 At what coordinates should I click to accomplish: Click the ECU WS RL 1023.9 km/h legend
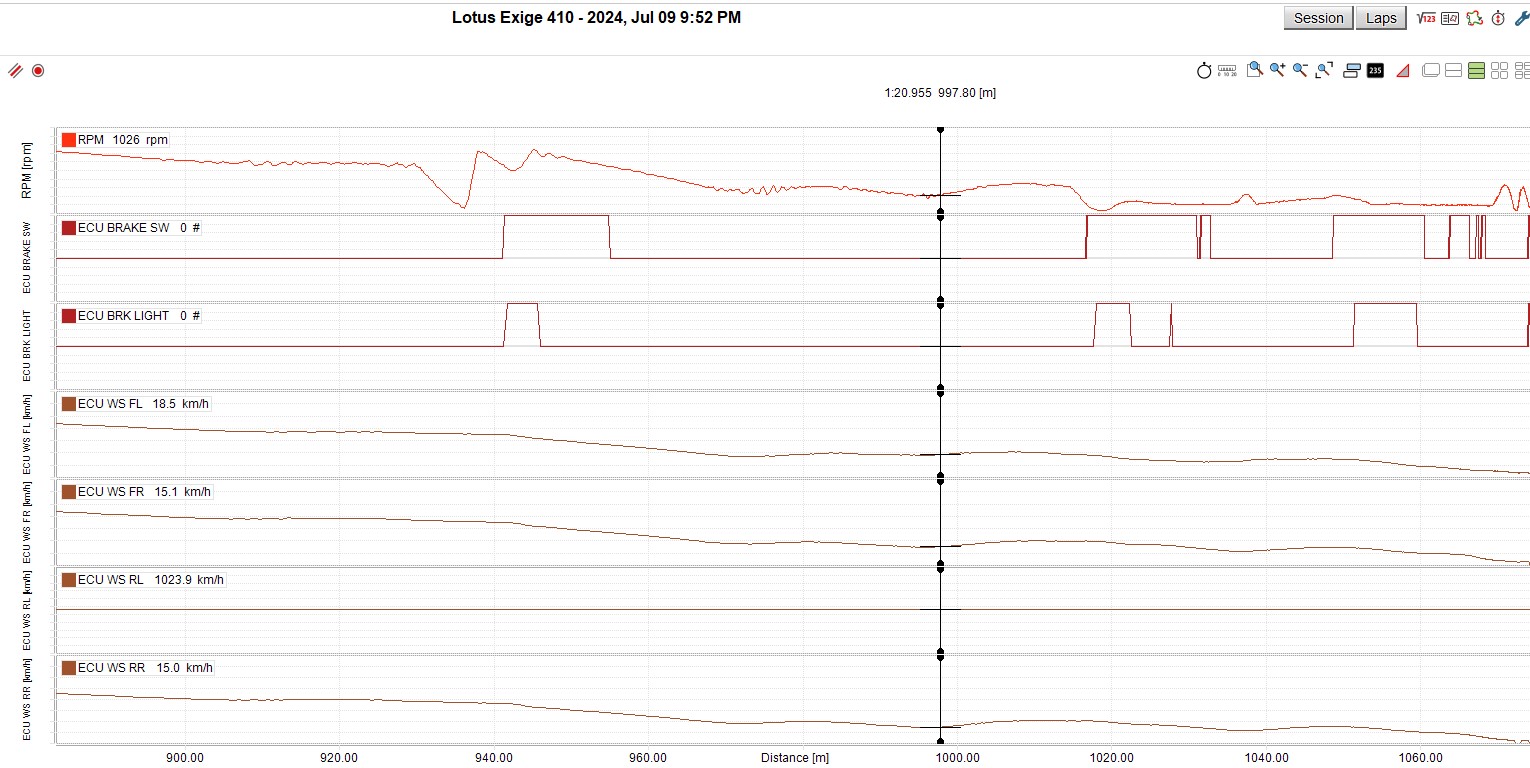click(x=151, y=580)
